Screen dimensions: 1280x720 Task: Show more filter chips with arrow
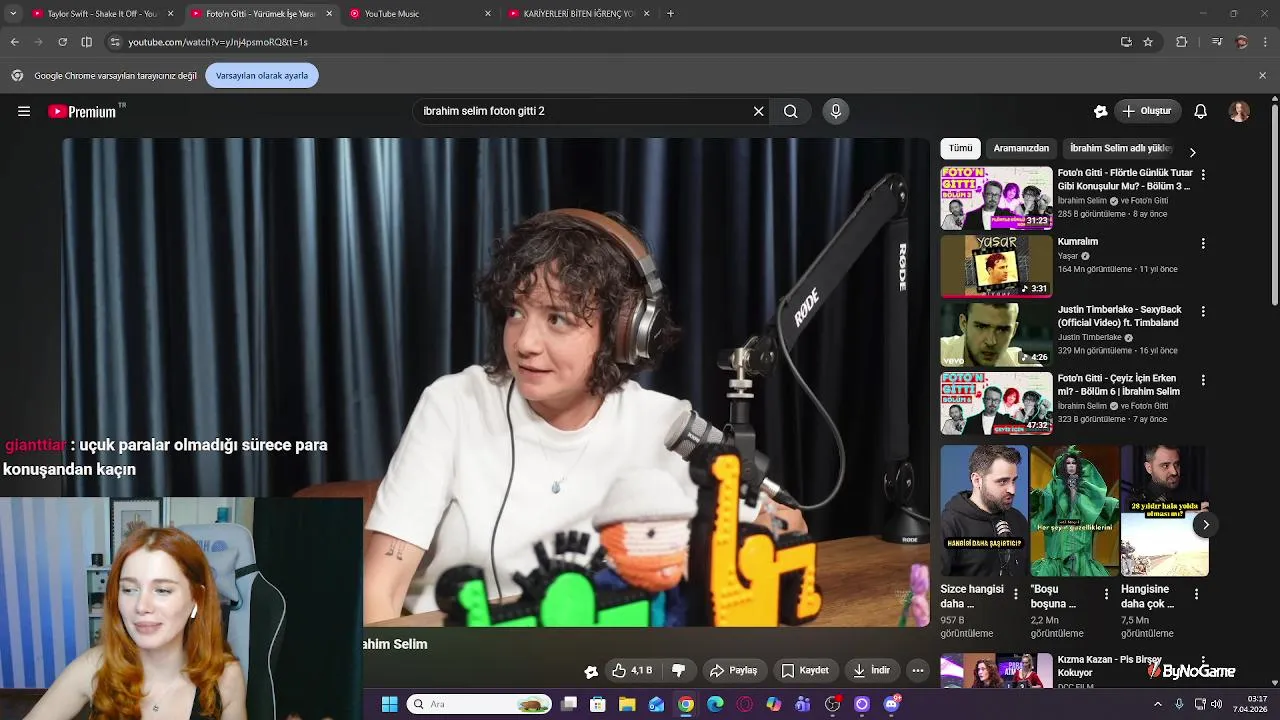pos(1192,152)
